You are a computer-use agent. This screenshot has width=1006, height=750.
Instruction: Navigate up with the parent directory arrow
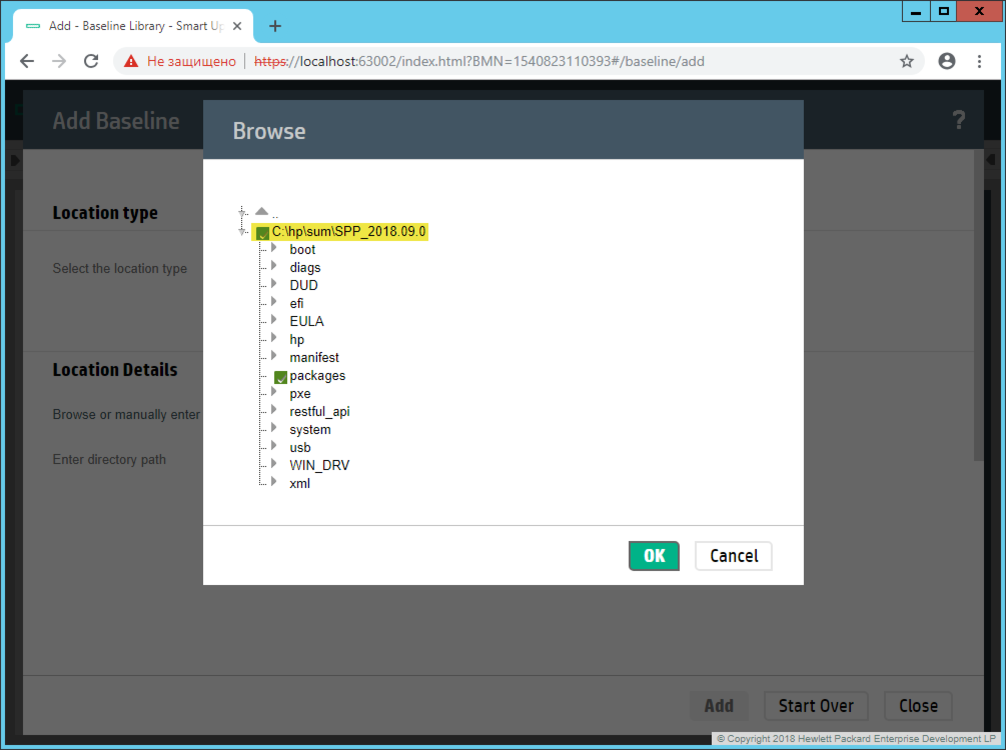coord(261,211)
